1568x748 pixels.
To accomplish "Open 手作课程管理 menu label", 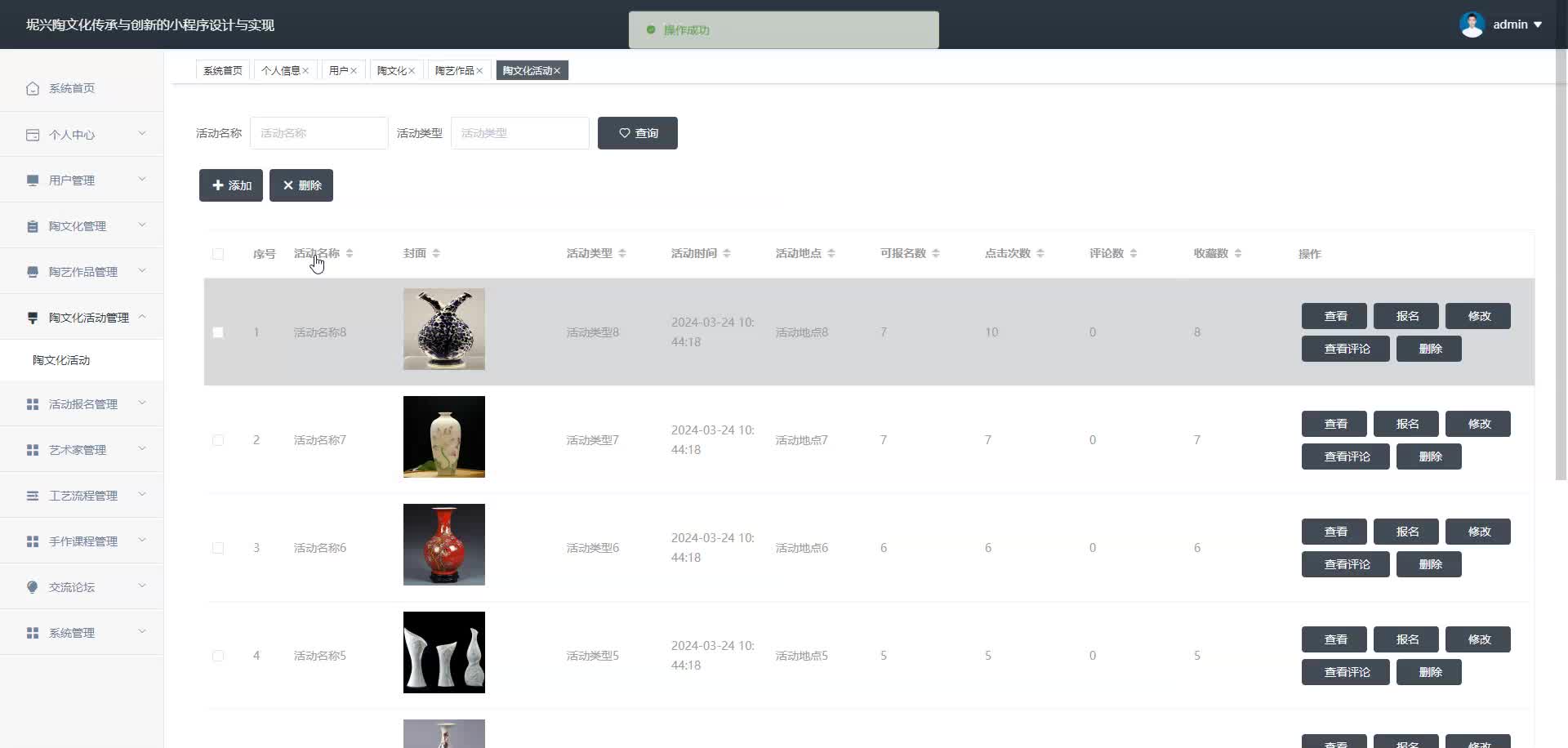I will click(x=83, y=541).
